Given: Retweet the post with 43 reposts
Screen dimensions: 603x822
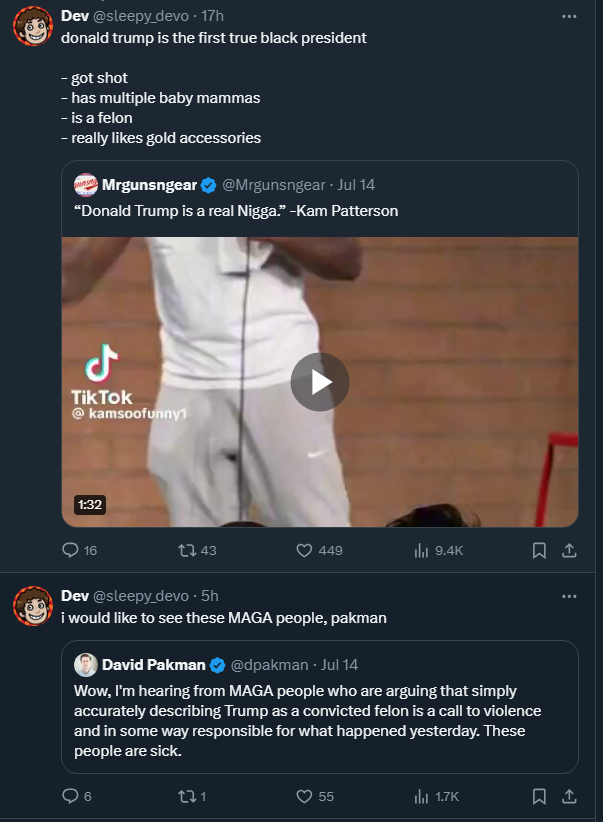Looking at the screenshot, I should pyautogui.click(x=197, y=550).
